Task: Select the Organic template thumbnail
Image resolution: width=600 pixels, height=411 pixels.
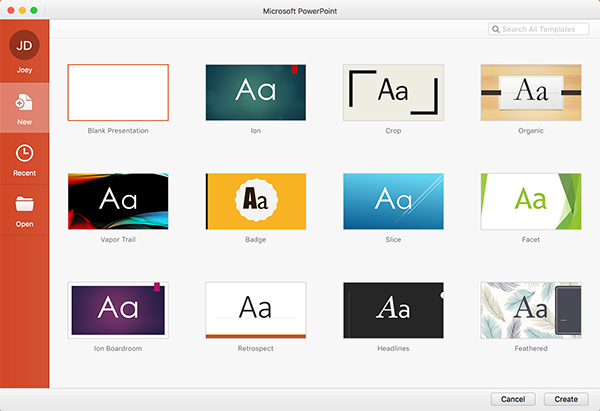Action: click(x=531, y=92)
